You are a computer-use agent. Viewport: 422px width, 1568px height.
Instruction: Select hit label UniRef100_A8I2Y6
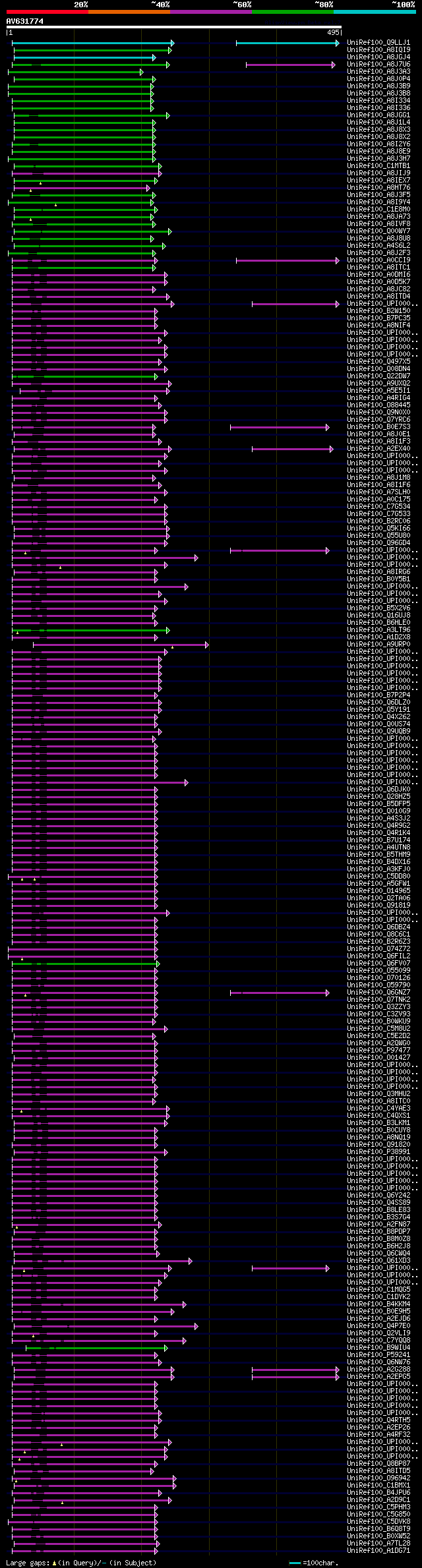(x=378, y=144)
